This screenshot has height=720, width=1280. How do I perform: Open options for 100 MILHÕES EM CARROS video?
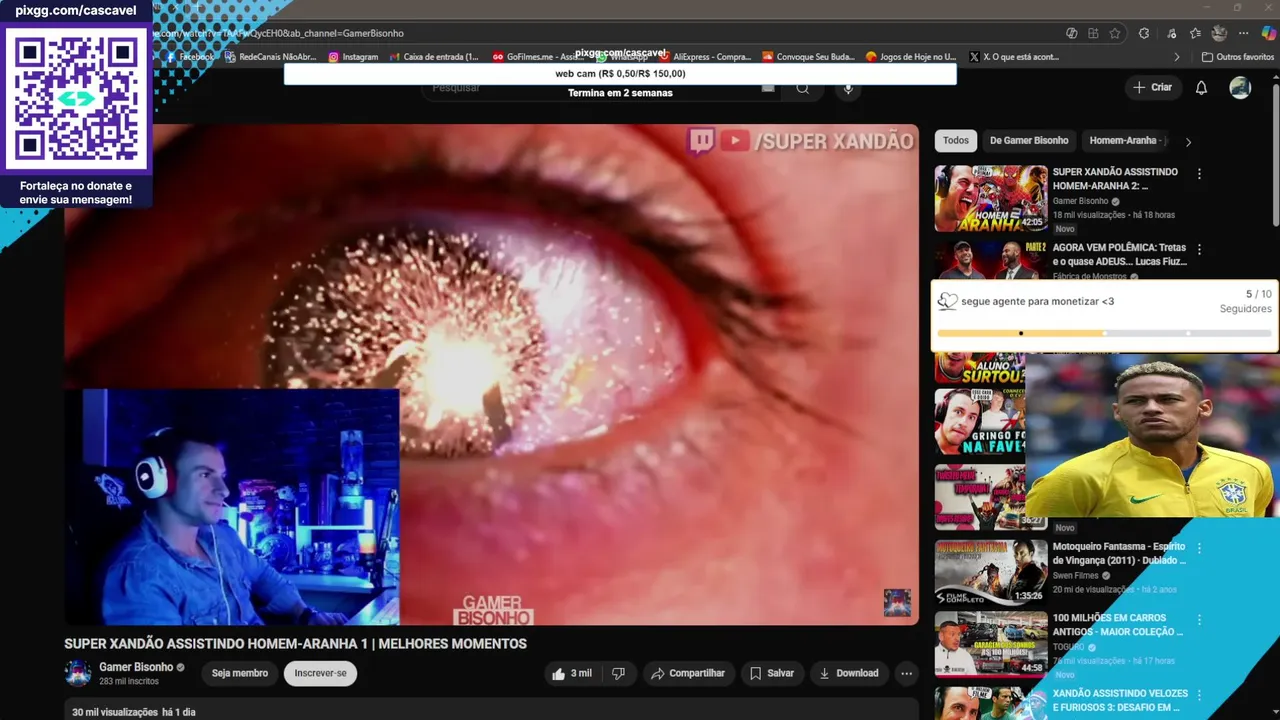(1199, 619)
